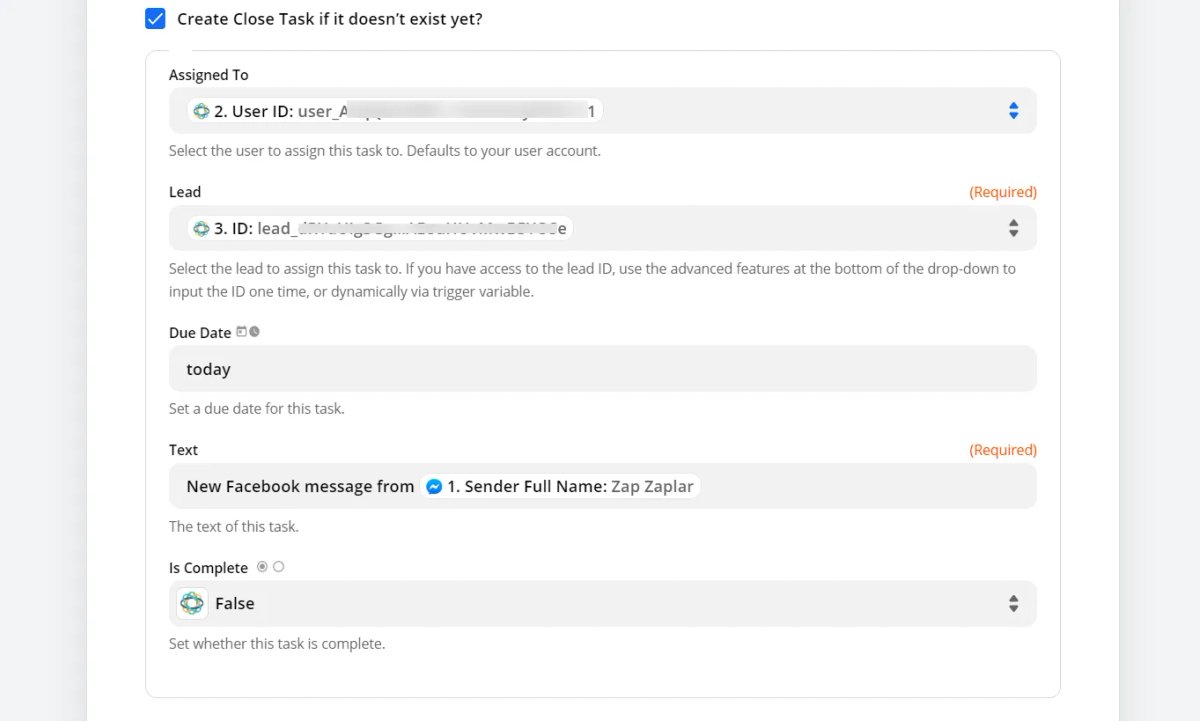Uncheck the Create Close Task checkbox
Screen dimensions: 1200x721
(155, 18)
